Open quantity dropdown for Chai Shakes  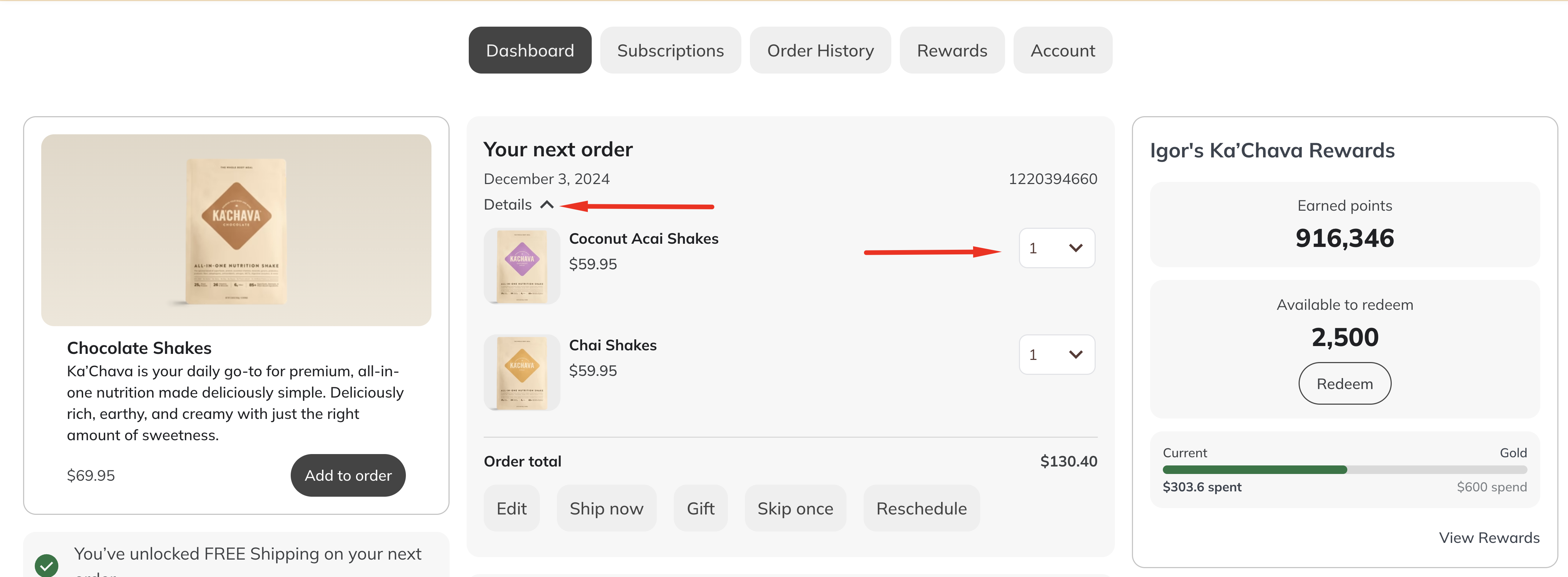pyautogui.click(x=1057, y=354)
